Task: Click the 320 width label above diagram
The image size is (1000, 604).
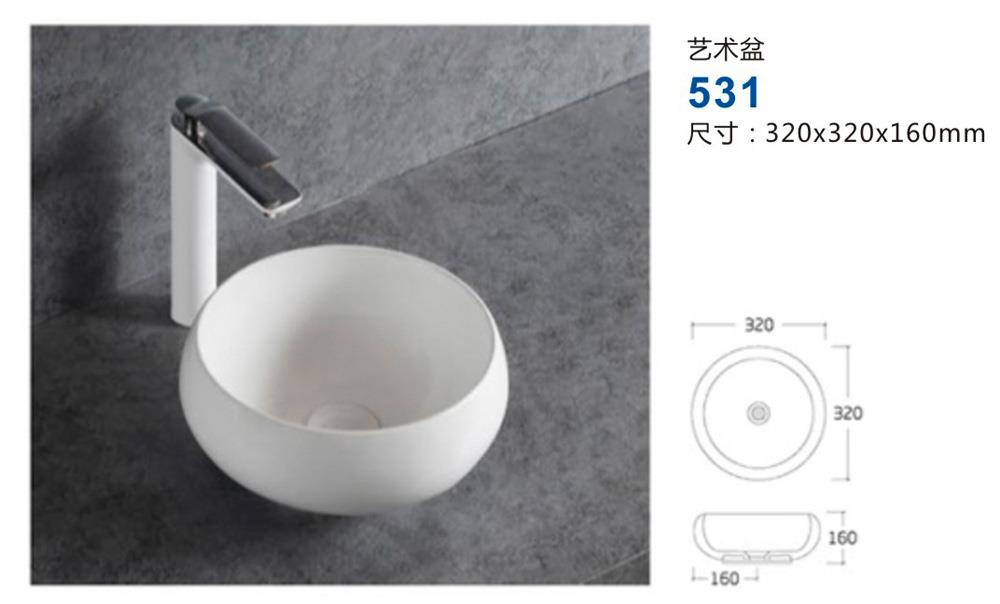Action: pos(759,325)
